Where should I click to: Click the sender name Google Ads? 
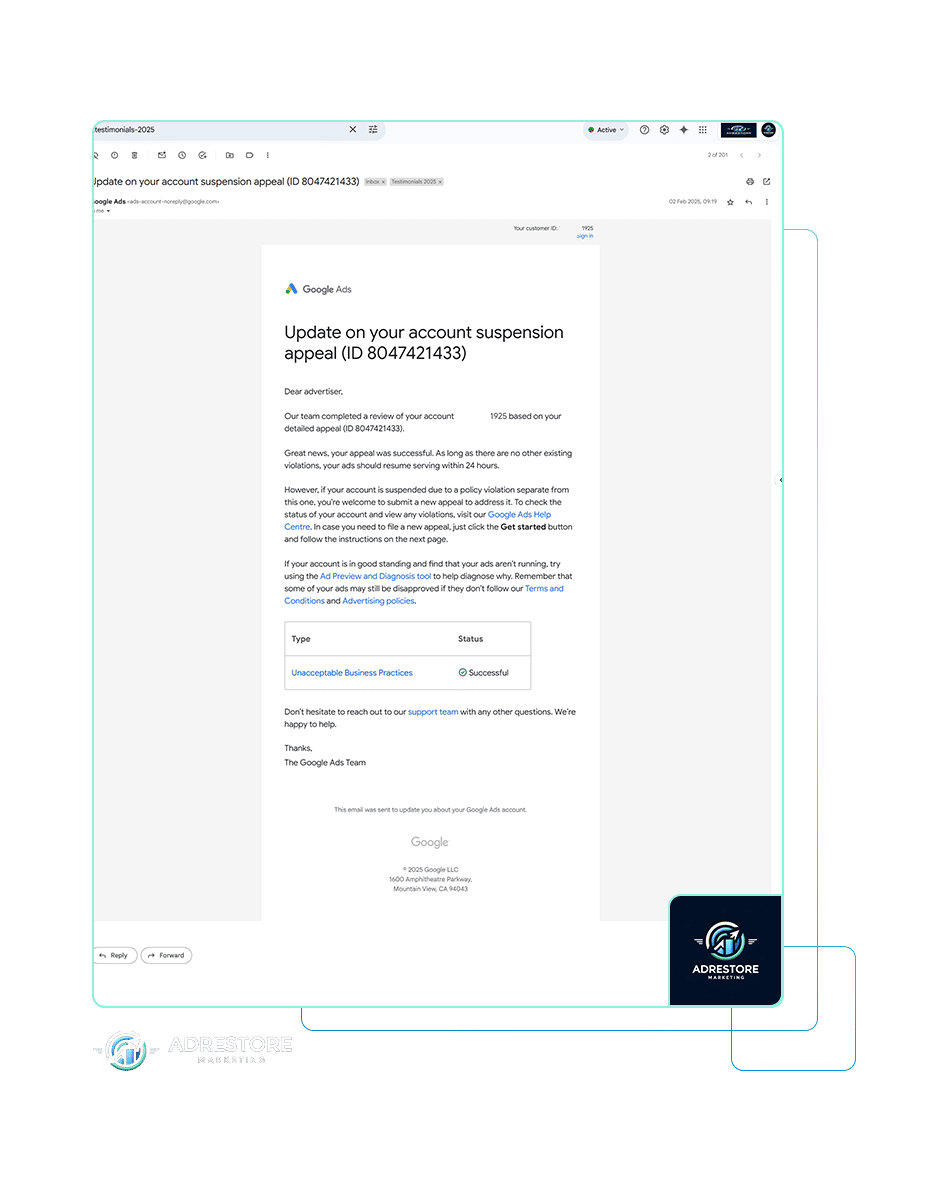[109, 202]
